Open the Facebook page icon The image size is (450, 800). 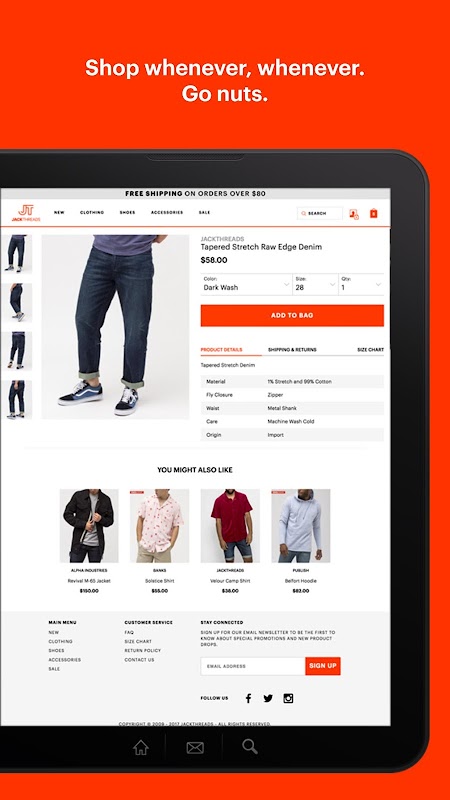[x=248, y=698]
